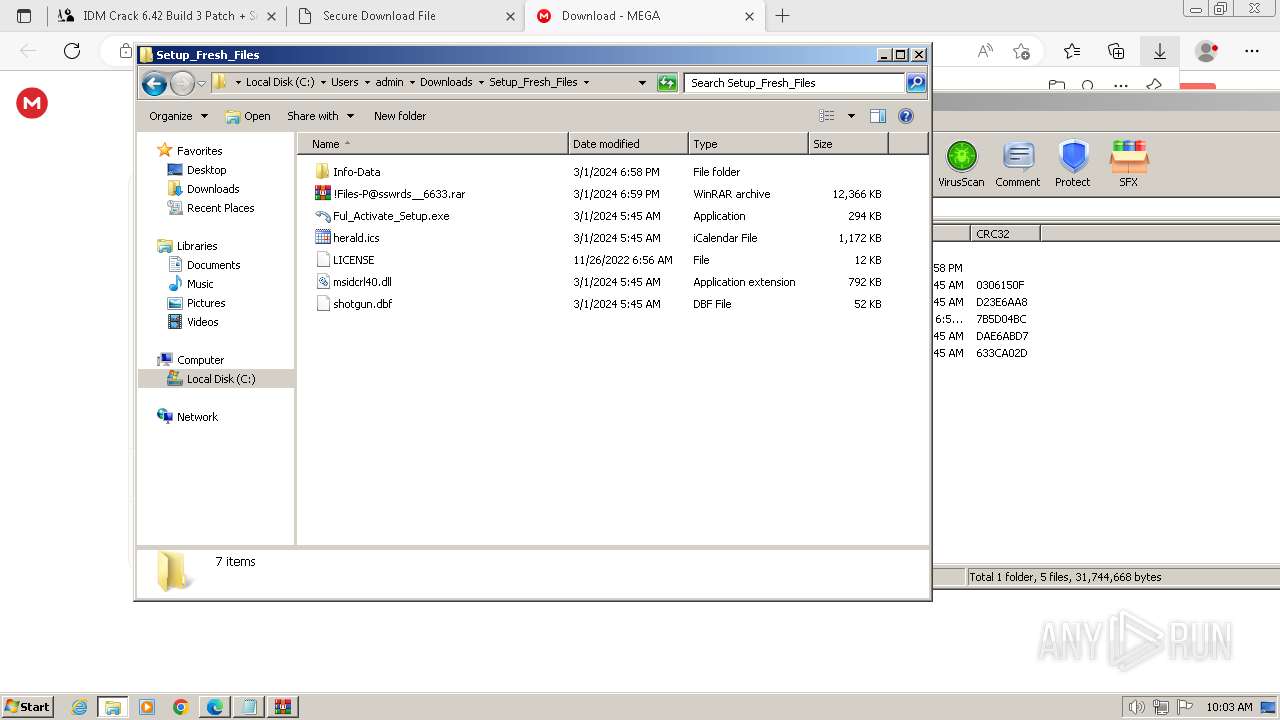This screenshot has width=1280, height=720.
Task: Click the Open button in toolbar
Action: [248, 116]
